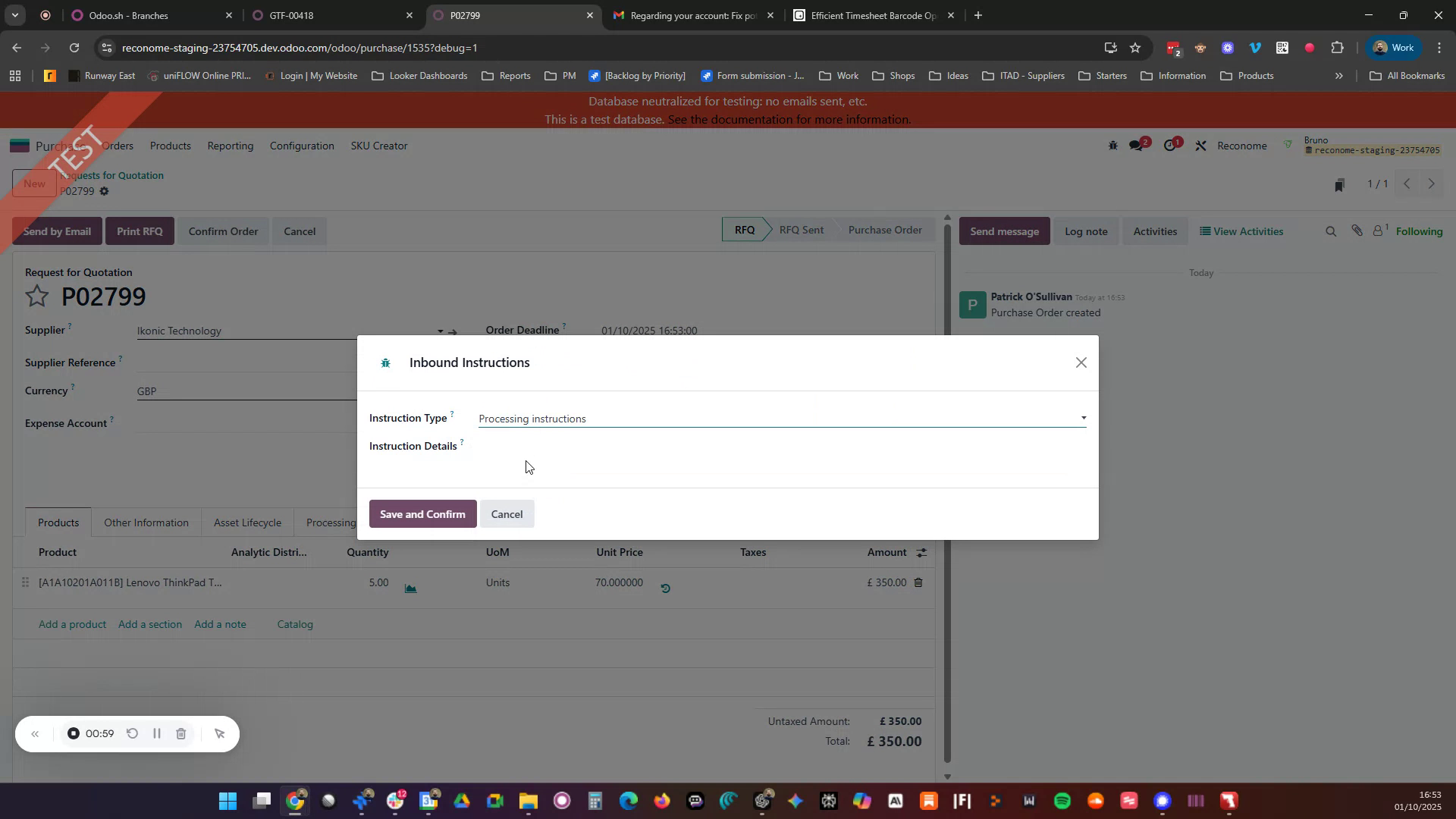Open the Instruction Type dropdown
Viewport: 1456px width, 819px height.
click(x=1083, y=418)
